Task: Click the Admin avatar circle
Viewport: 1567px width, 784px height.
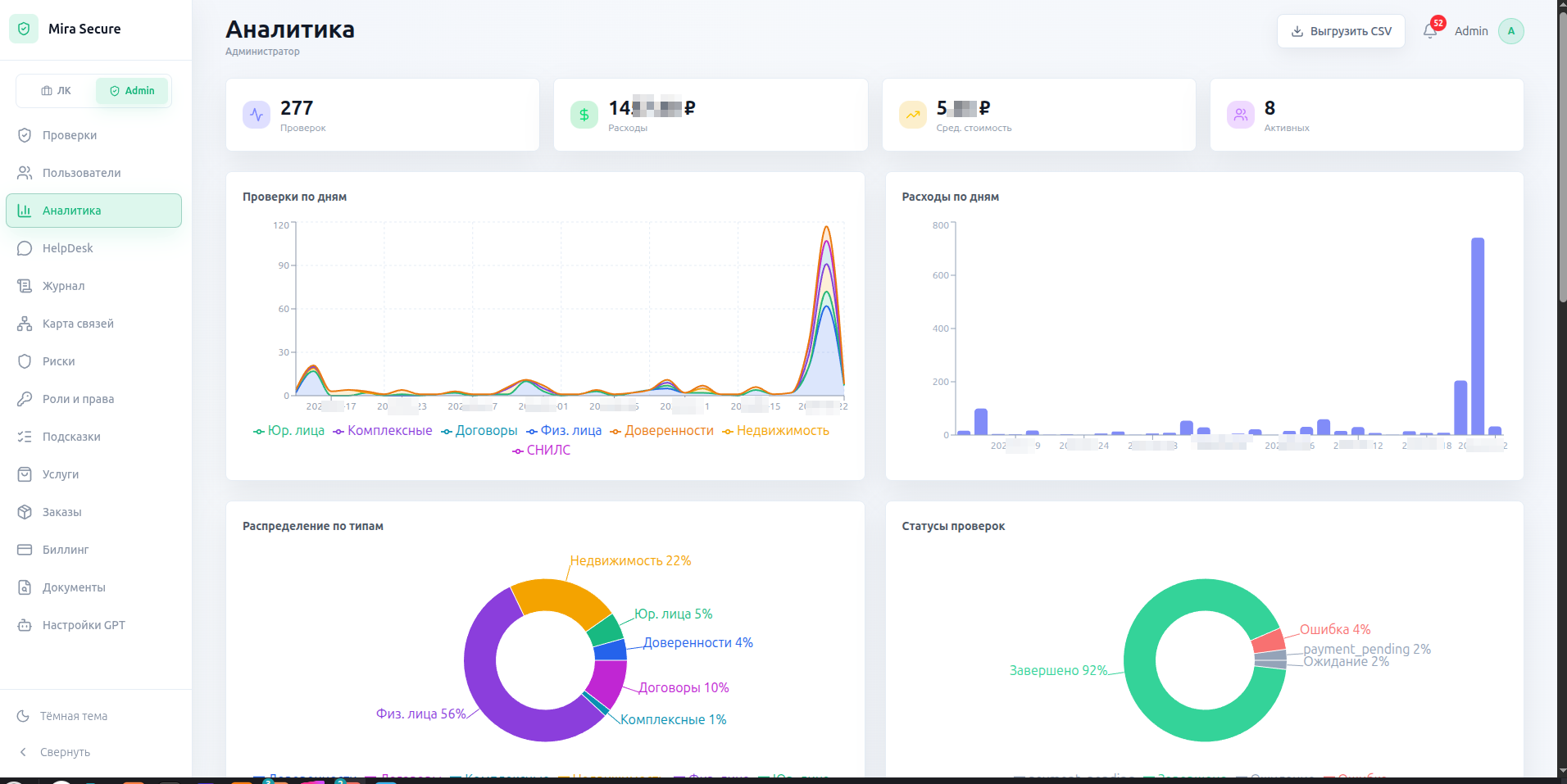Action: pyautogui.click(x=1510, y=31)
